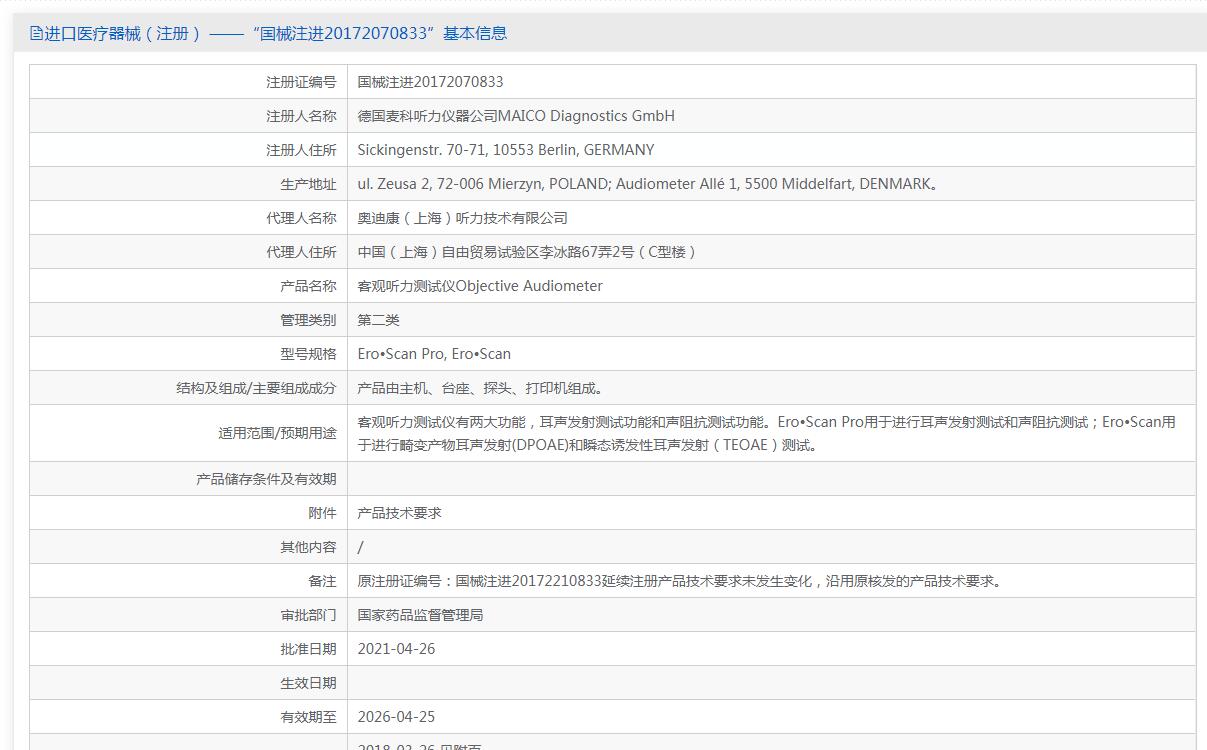
Task: Click the label 管理类别
Action: [x=308, y=320]
